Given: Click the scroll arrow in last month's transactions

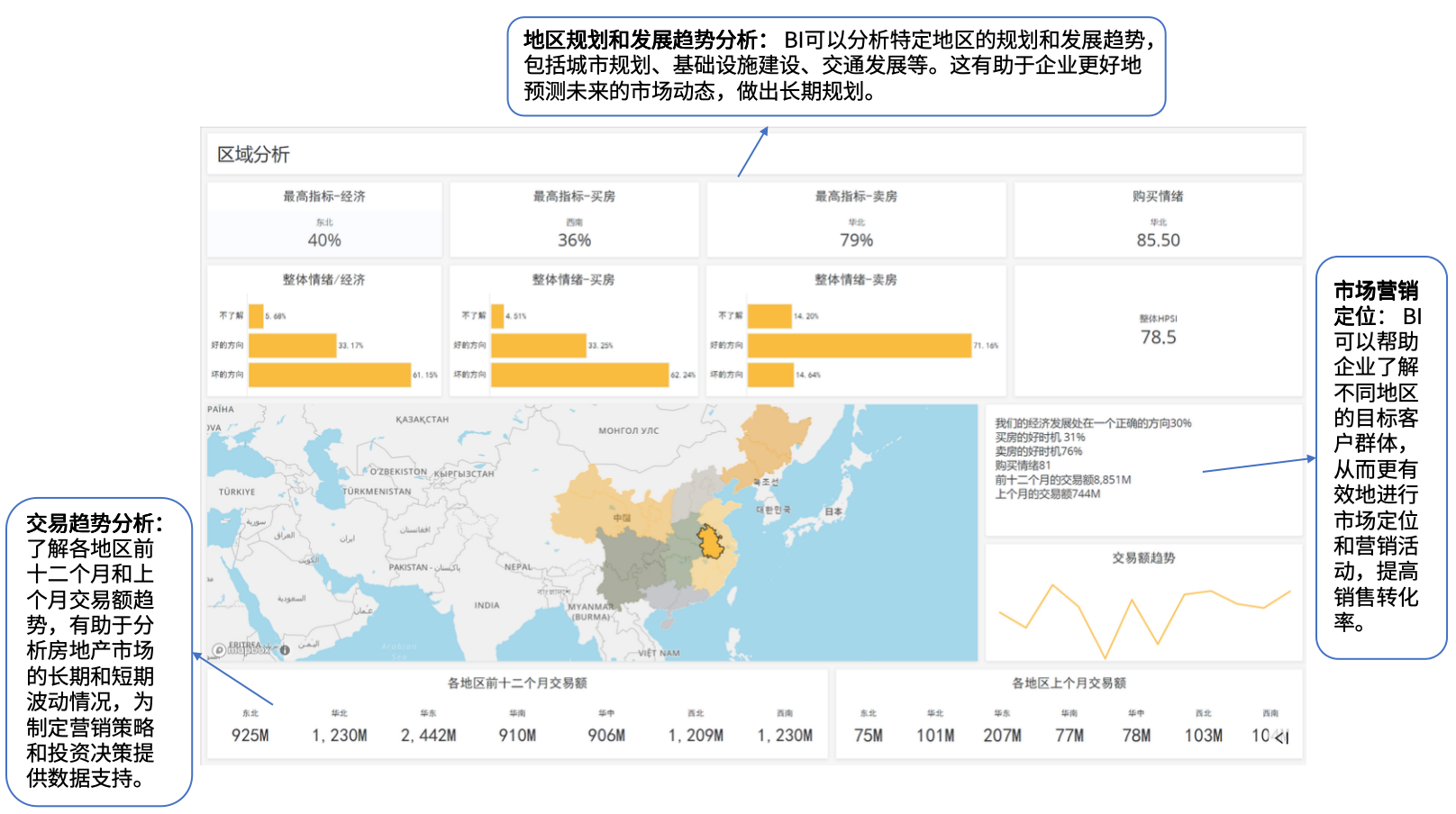Looking at the screenshot, I should pos(1282,737).
